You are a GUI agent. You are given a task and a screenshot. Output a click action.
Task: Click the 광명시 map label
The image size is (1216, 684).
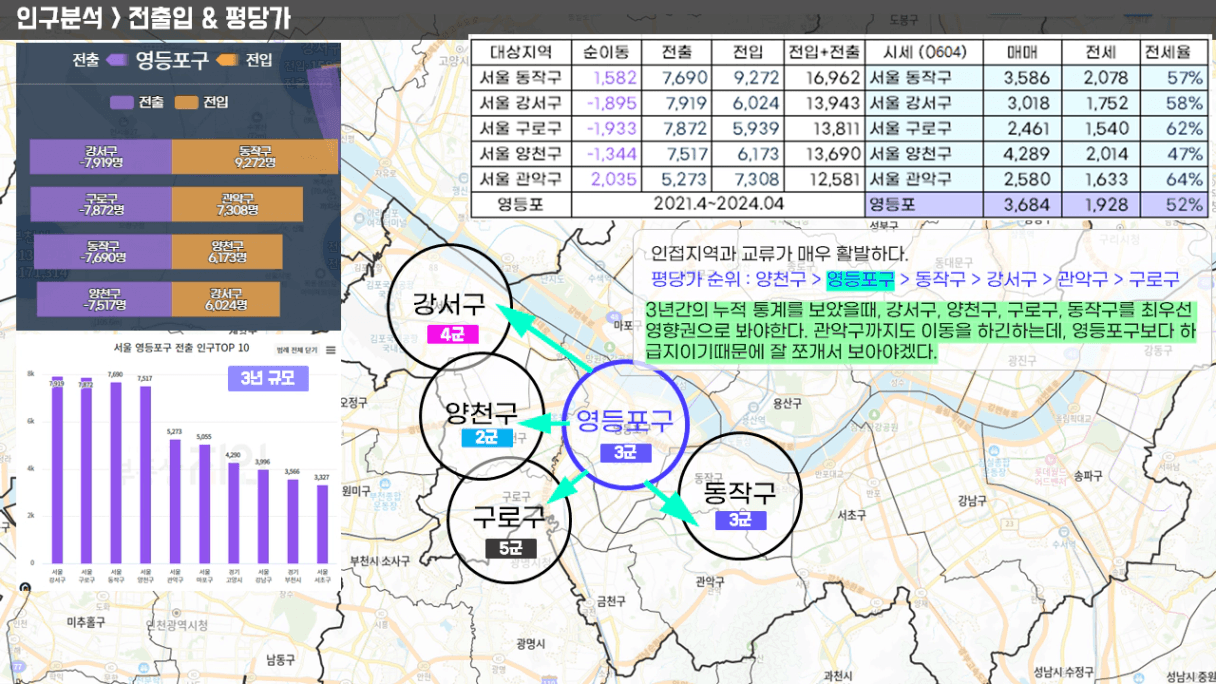(x=533, y=642)
